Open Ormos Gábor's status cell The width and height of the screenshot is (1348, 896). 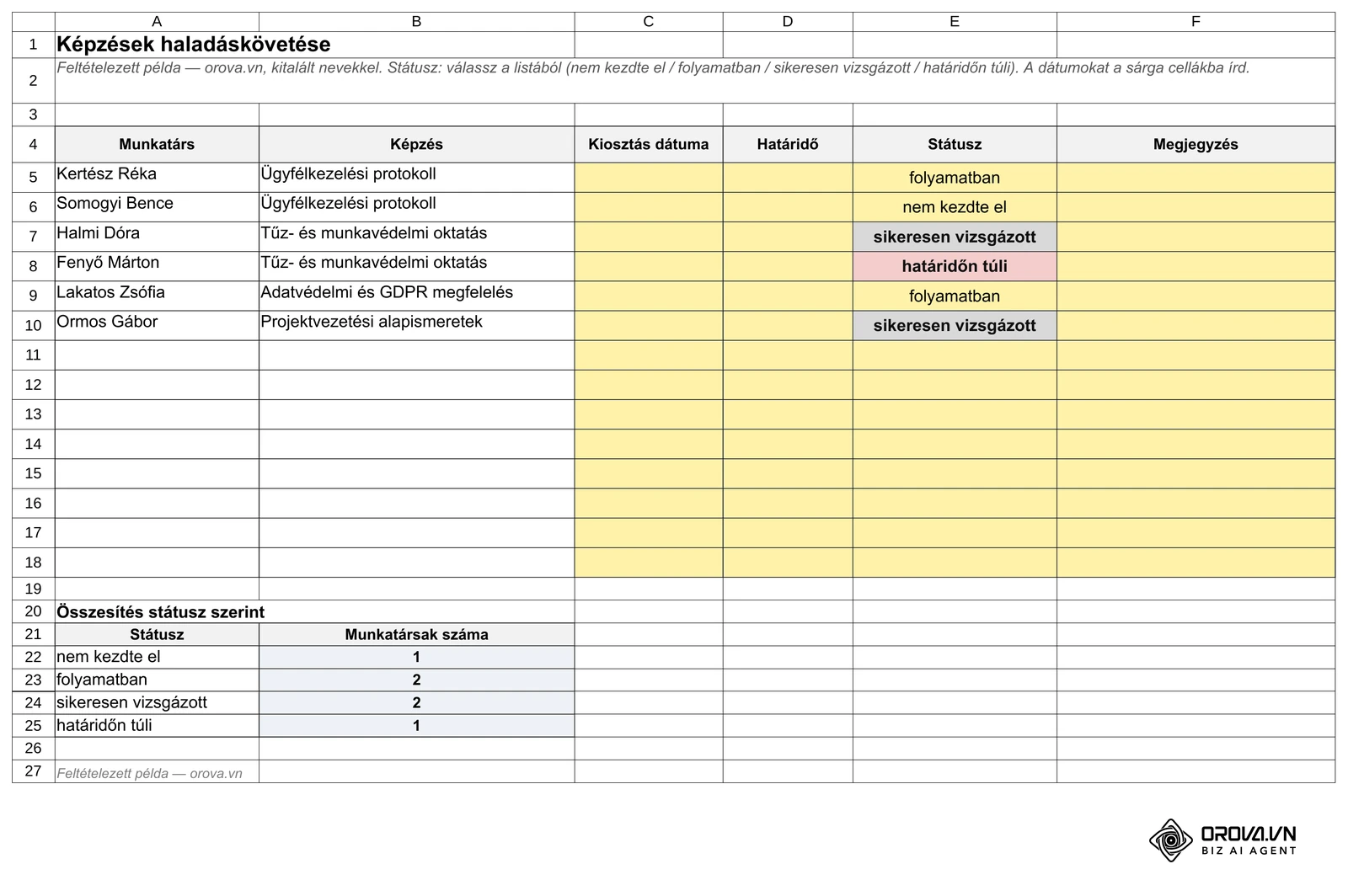click(955, 325)
